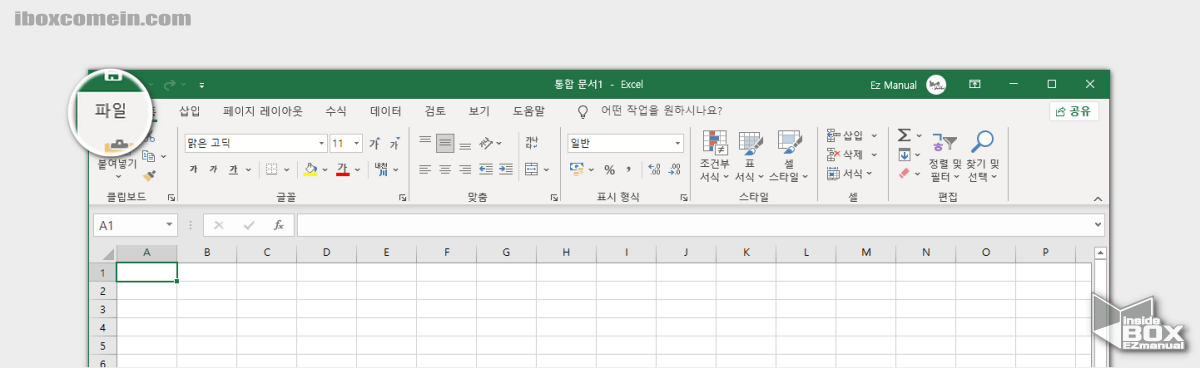Click the Clear eraser icon
Image resolution: width=1200 pixels, height=368 pixels.
(x=904, y=173)
